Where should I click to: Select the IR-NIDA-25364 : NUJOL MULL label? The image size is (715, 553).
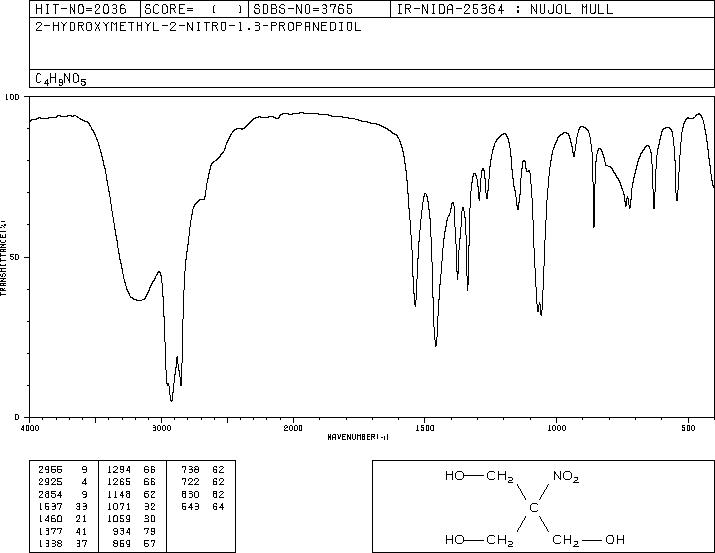click(505, 9)
